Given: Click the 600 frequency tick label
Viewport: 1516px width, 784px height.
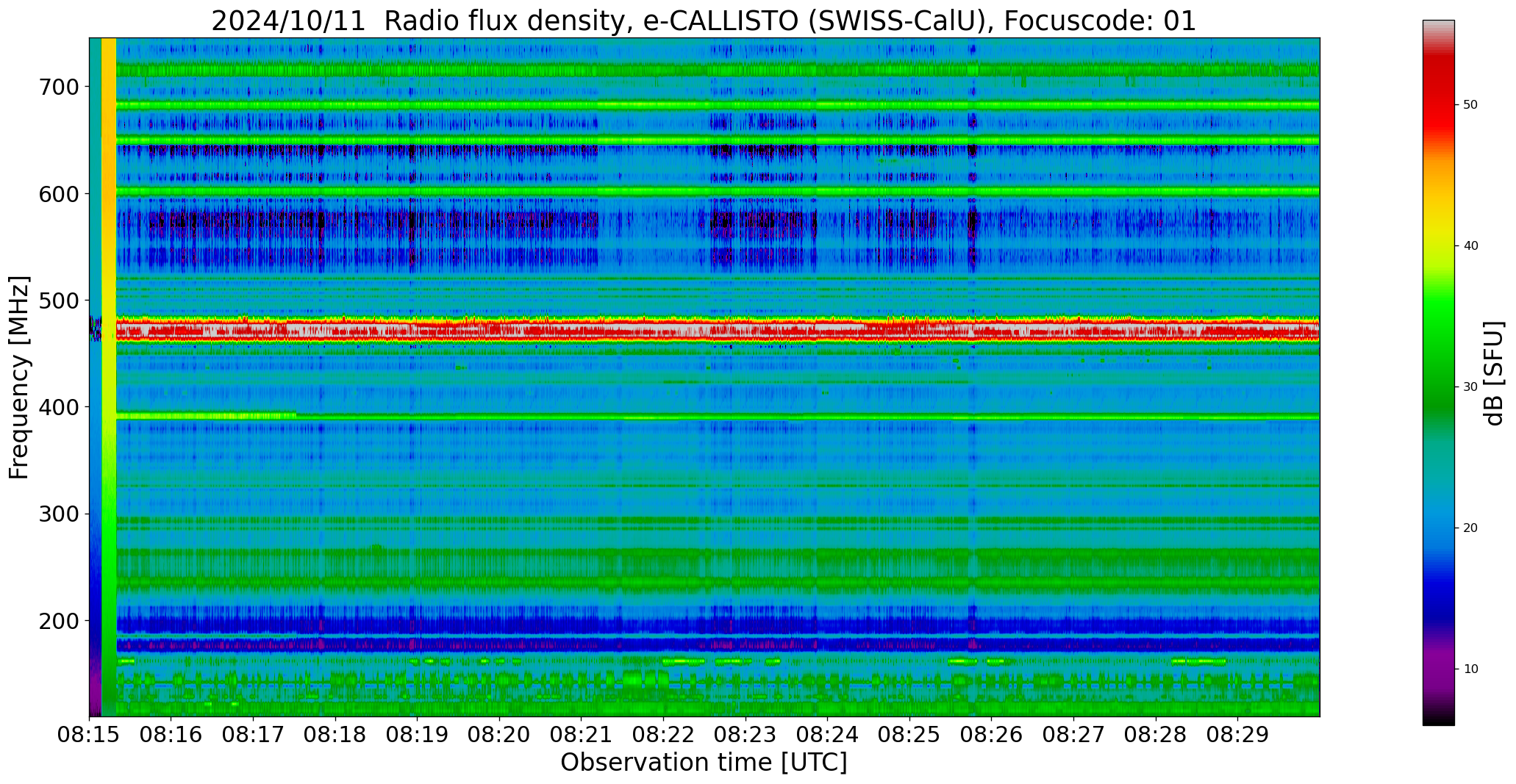Looking at the screenshot, I should 58,193.
